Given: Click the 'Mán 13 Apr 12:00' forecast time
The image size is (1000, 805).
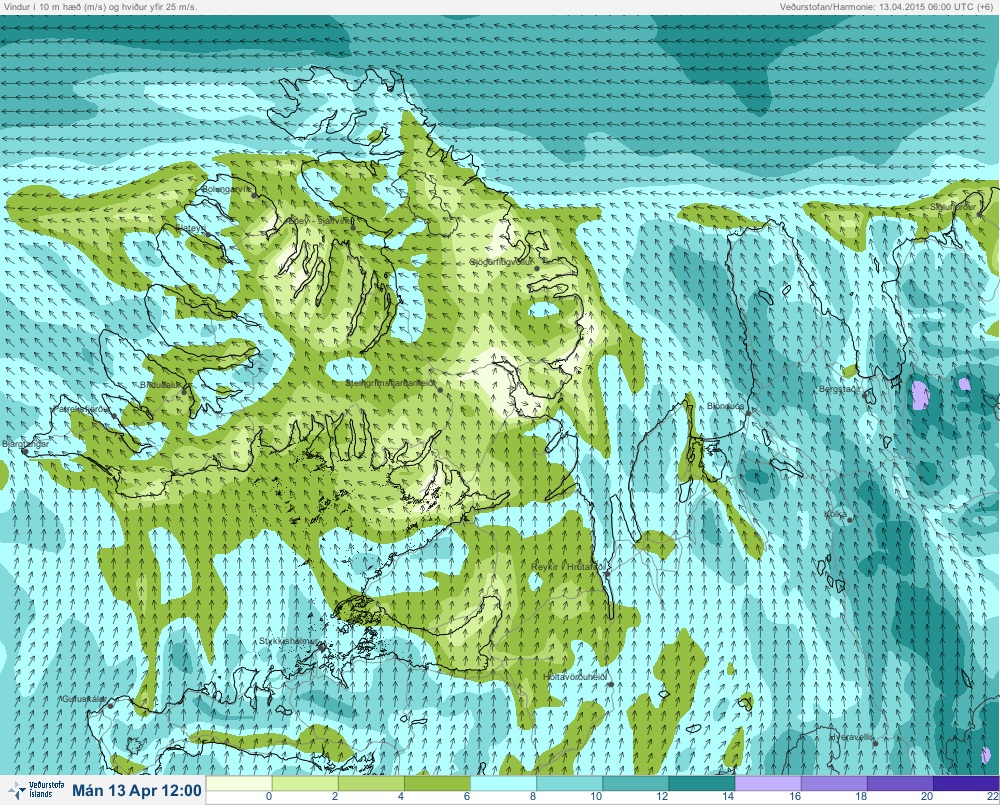Looking at the screenshot, I should point(136,790).
